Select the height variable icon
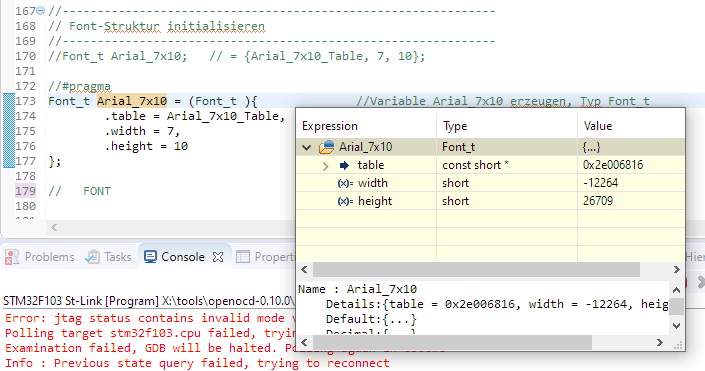Viewport: 705px width, 371px height. (x=345, y=201)
